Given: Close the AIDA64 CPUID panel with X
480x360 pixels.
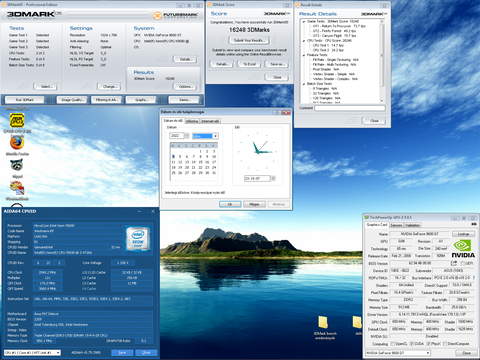Looking at the screenshot, I should pyautogui.click(x=153, y=211).
